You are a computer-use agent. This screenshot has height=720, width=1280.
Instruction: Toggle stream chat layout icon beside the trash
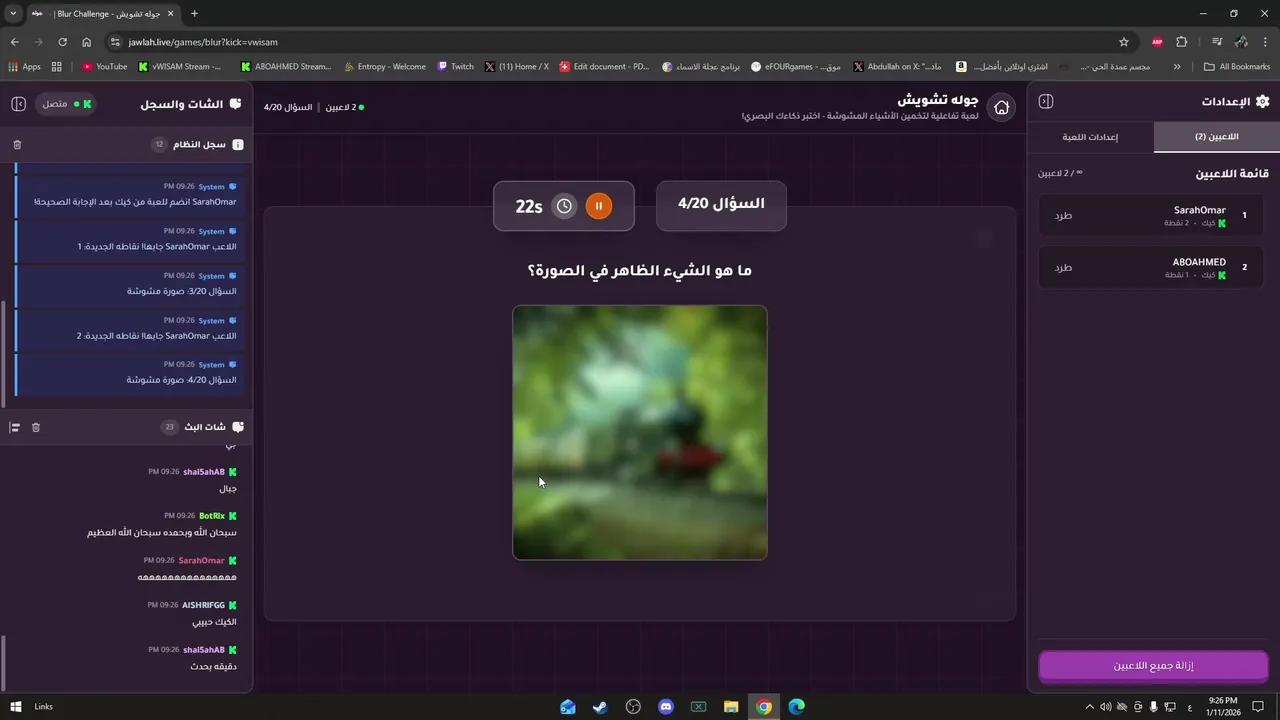pyautogui.click(x=15, y=427)
